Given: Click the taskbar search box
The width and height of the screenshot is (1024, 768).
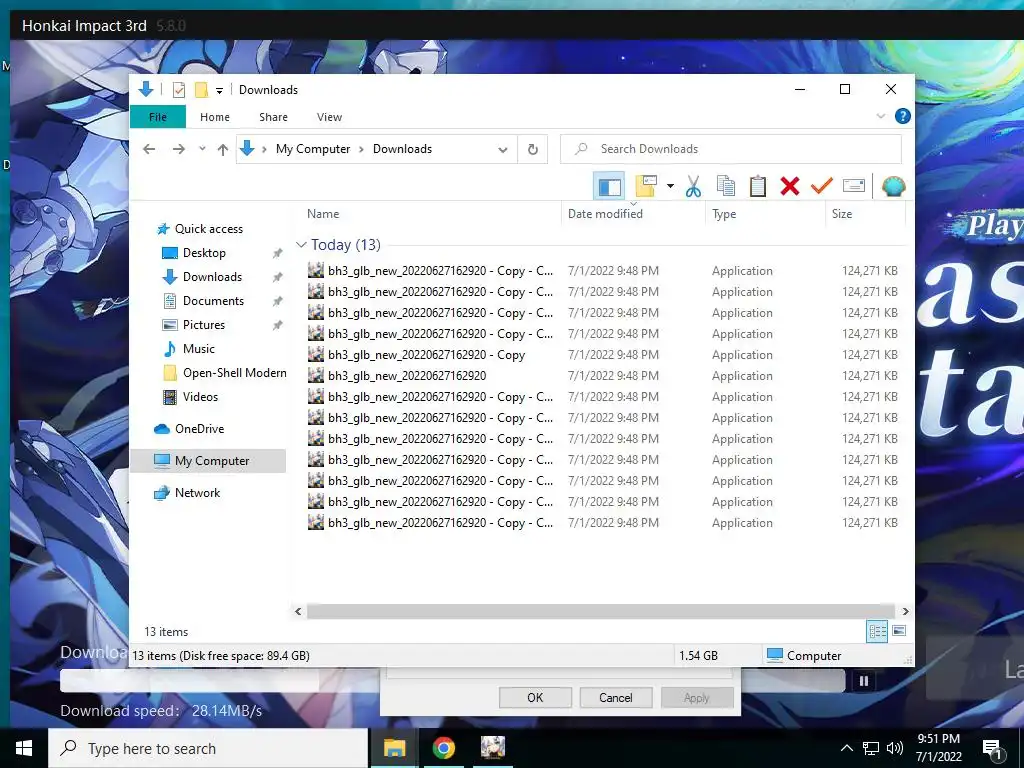Looking at the screenshot, I should 208,748.
